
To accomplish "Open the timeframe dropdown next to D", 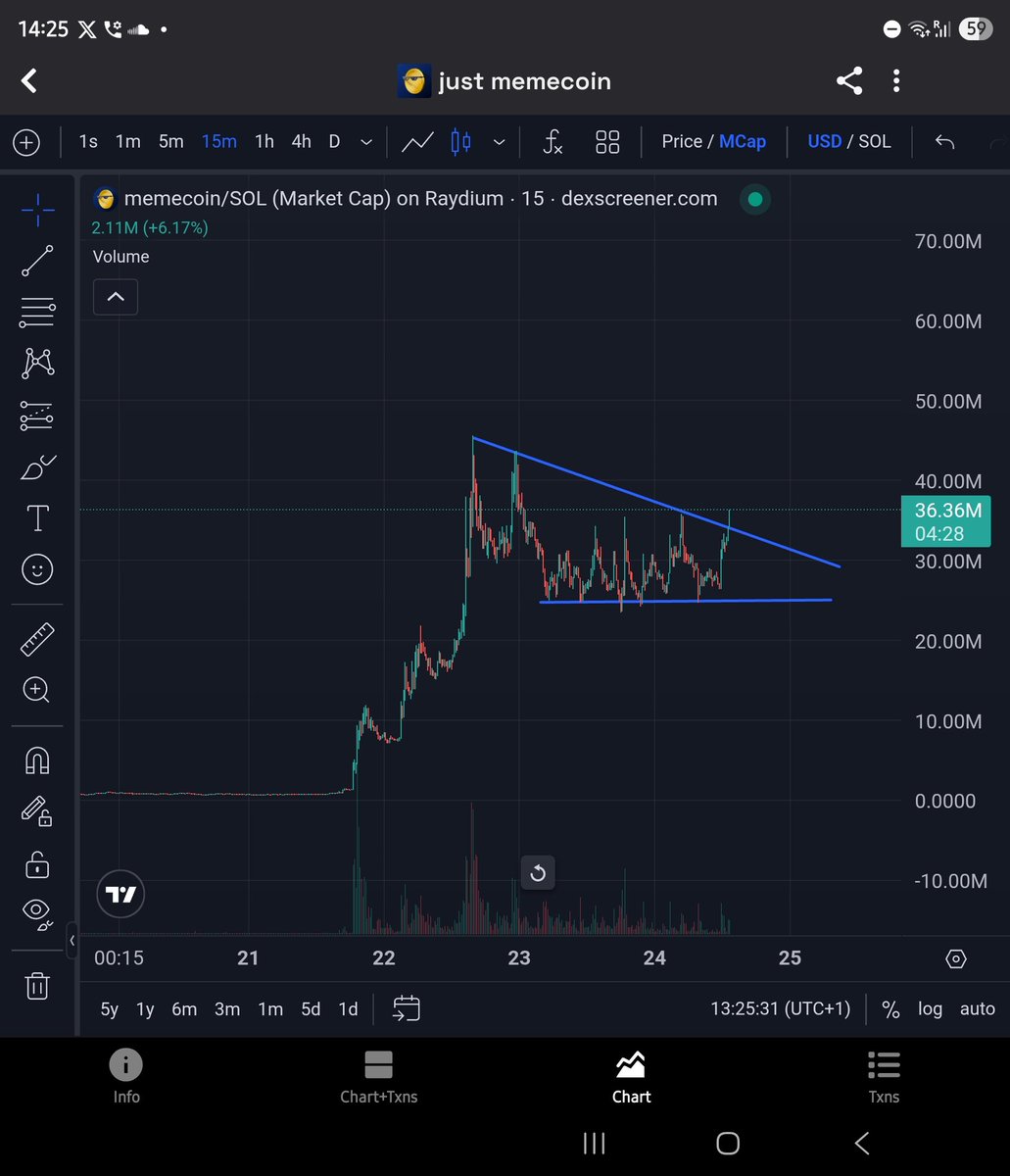I will coord(365,141).
